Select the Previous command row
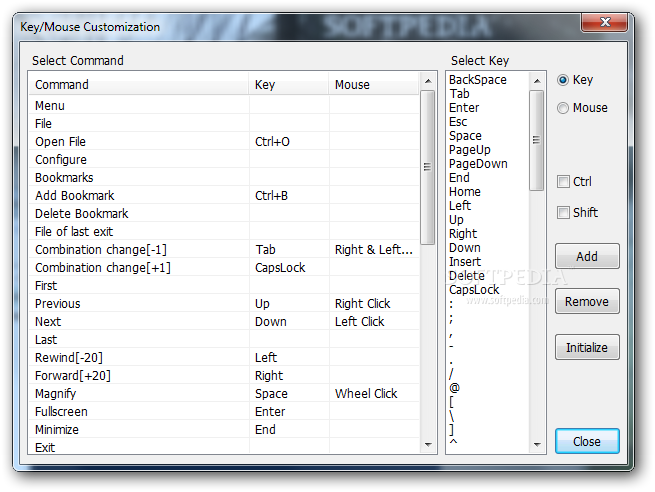This screenshot has height=492, width=655. tap(224, 304)
